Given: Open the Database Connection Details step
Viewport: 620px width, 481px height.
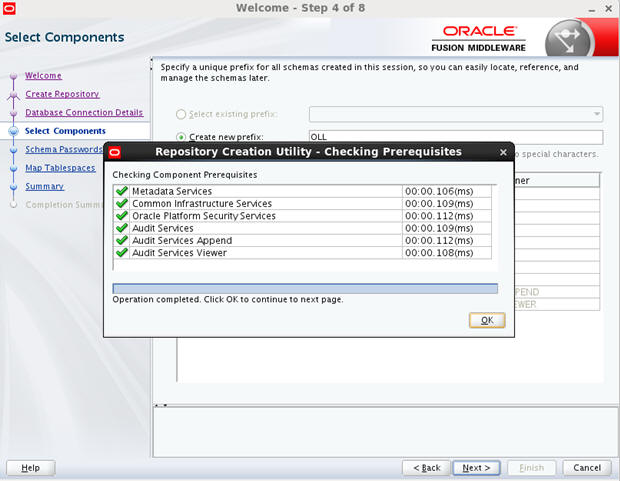Looking at the screenshot, I should point(84,113).
